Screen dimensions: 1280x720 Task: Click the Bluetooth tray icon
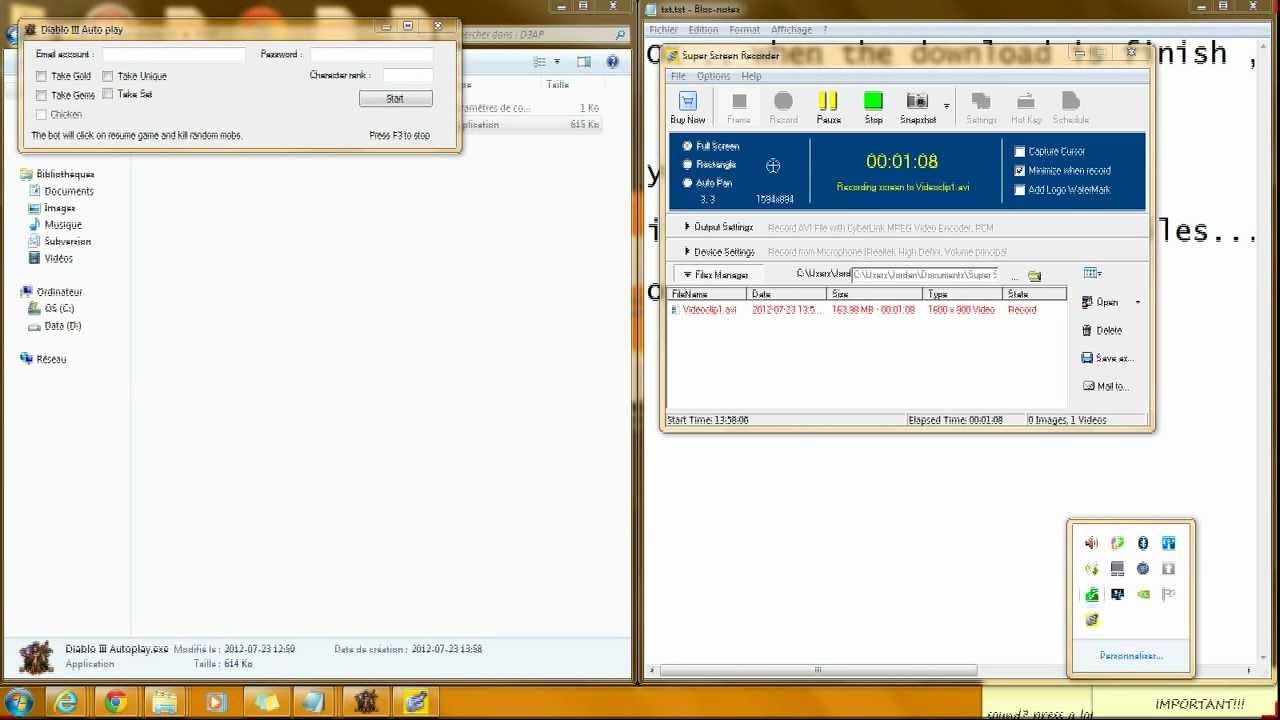pyautogui.click(x=1143, y=543)
